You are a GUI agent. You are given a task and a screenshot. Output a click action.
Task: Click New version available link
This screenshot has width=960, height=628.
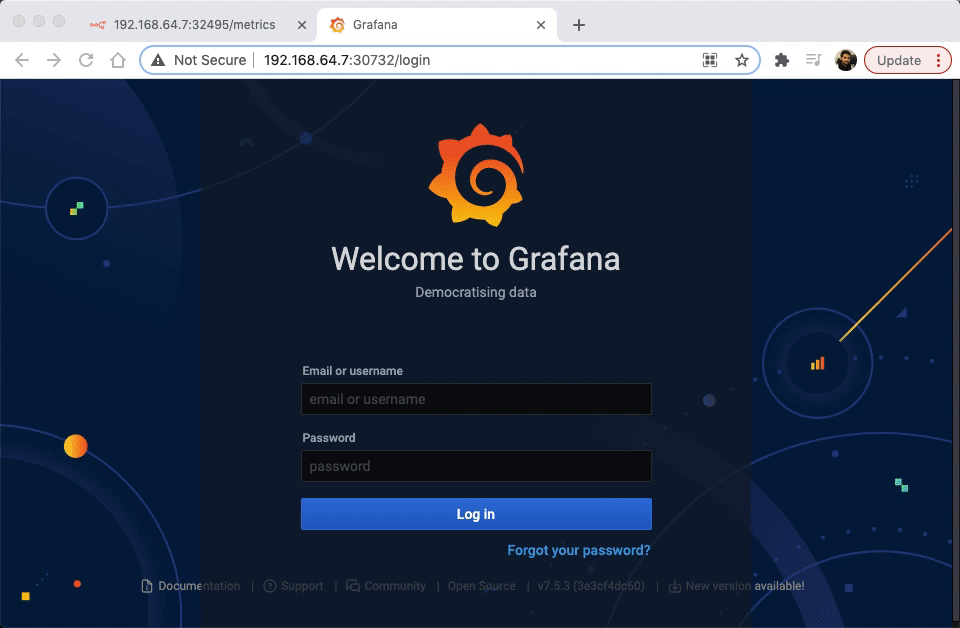point(744,586)
